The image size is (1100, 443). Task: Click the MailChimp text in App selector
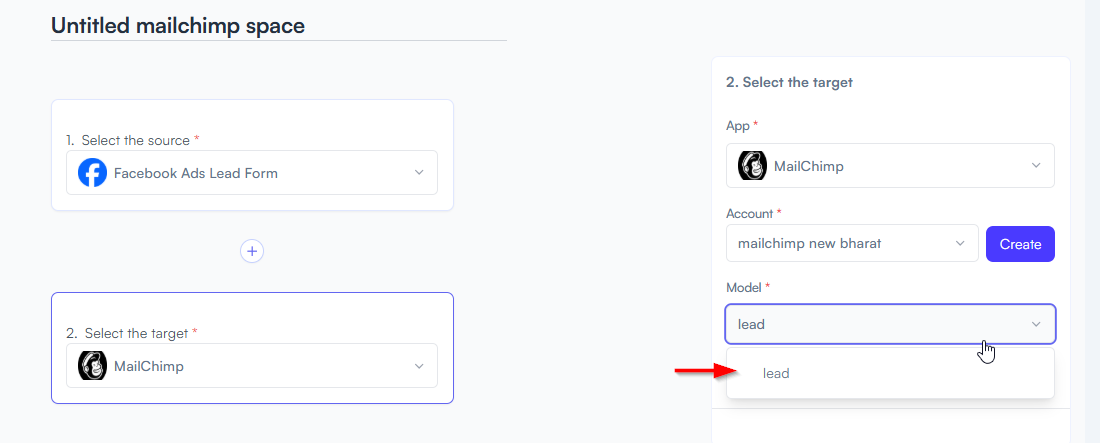coord(808,166)
